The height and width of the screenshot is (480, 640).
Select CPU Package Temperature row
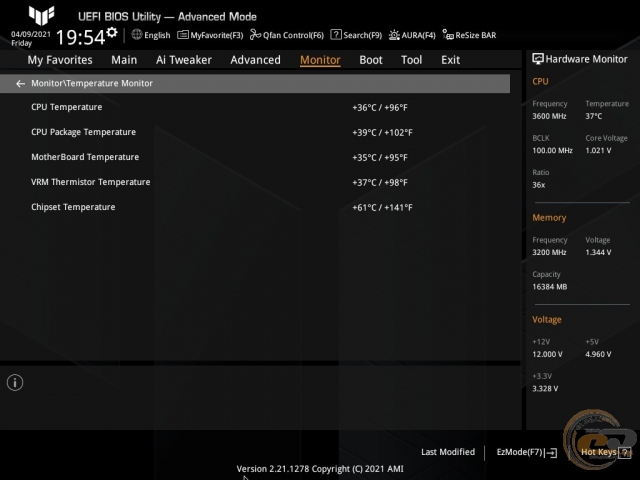click(x=255, y=132)
